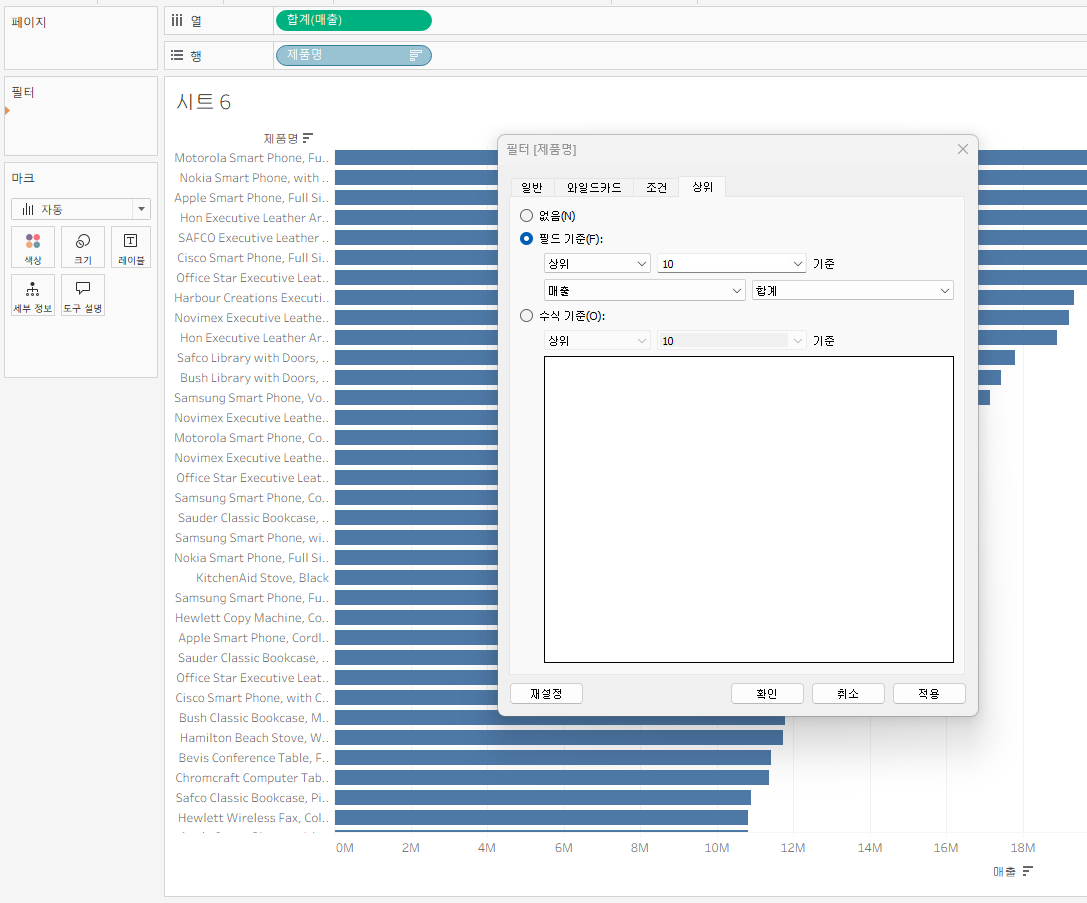
Task: Open the count 10 dropdown under 수식 기준
Action: [x=731, y=340]
